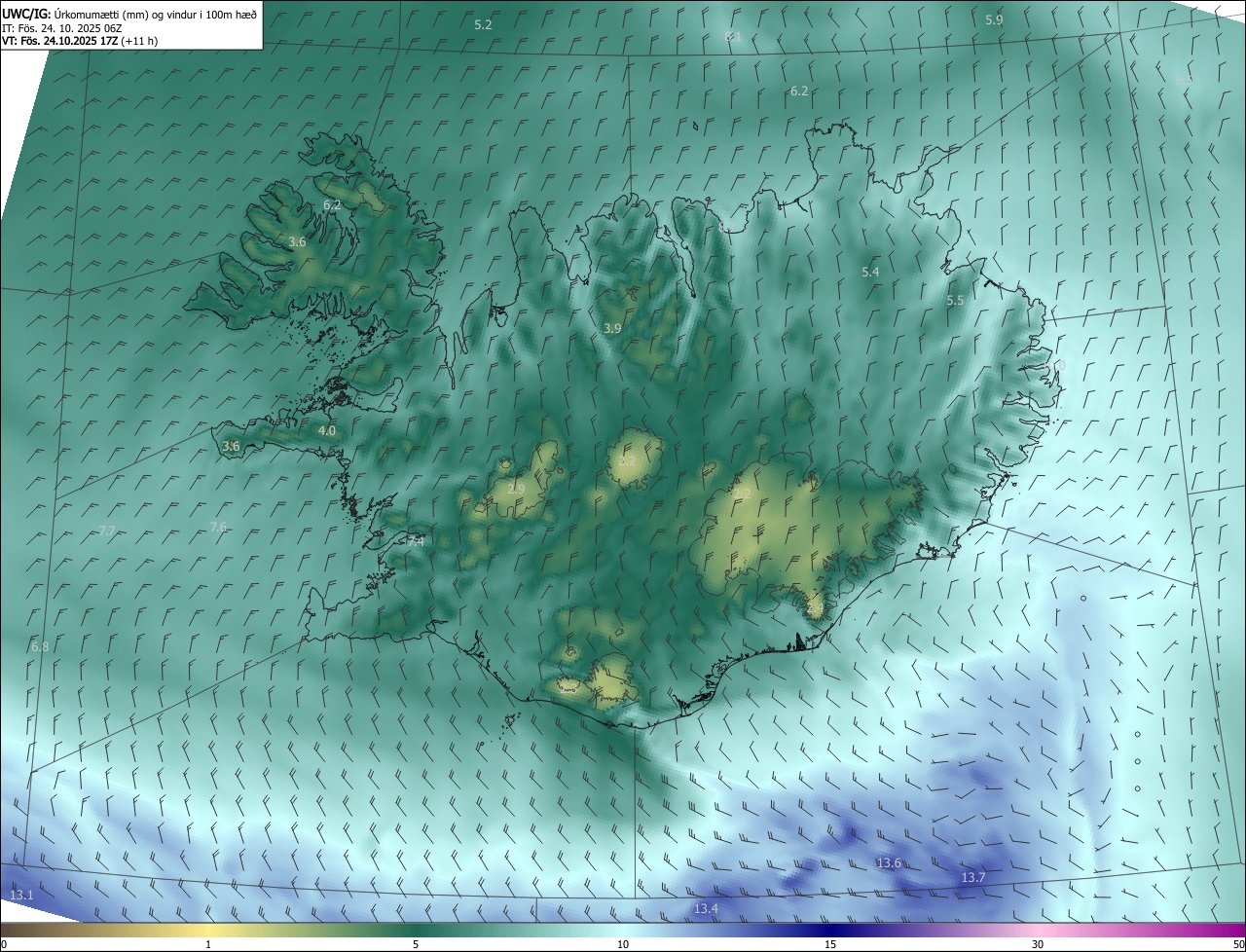Viewport: 1246px width, 952px height.
Task: Click the 6.8 value label on the map
Action: pyautogui.click(x=40, y=647)
